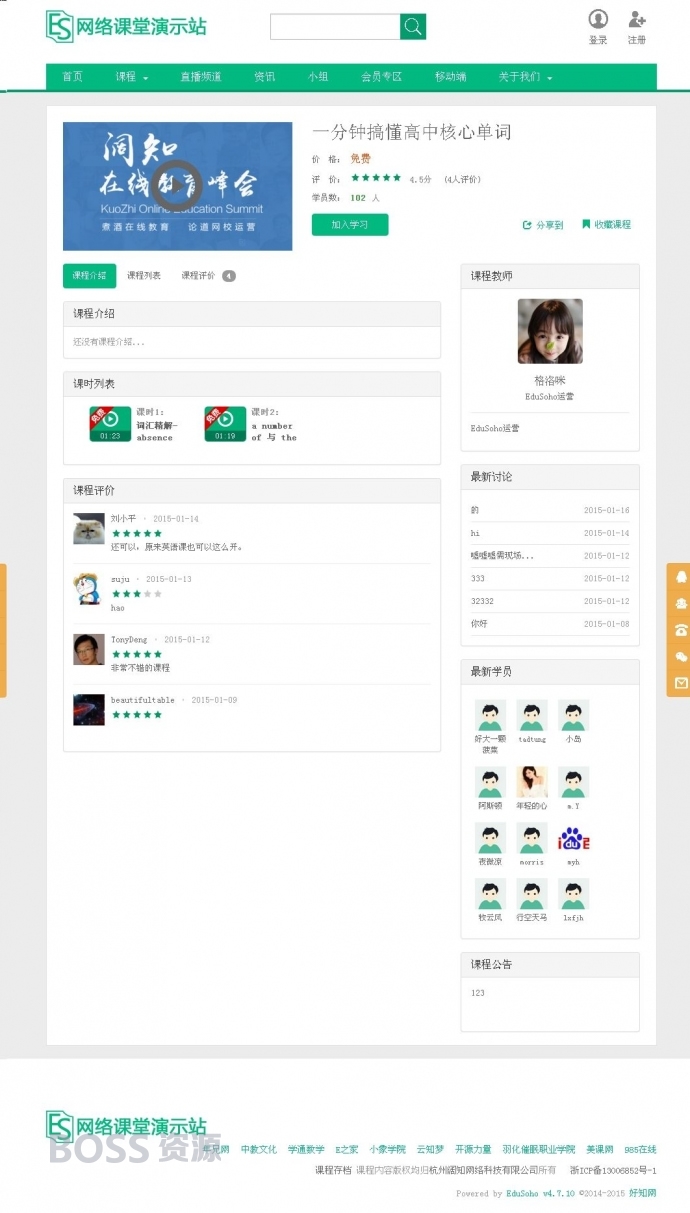The height and width of the screenshot is (1213, 690).
Task: Click student 小岛's avatar
Action: coord(573,715)
